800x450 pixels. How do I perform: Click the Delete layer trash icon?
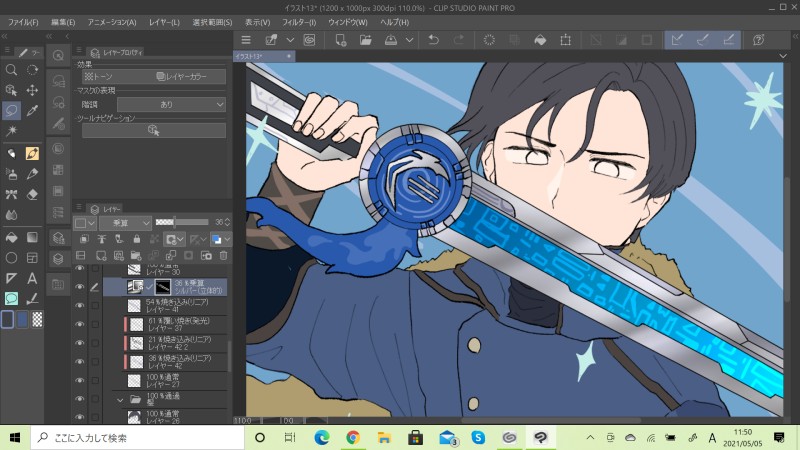tap(223, 256)
